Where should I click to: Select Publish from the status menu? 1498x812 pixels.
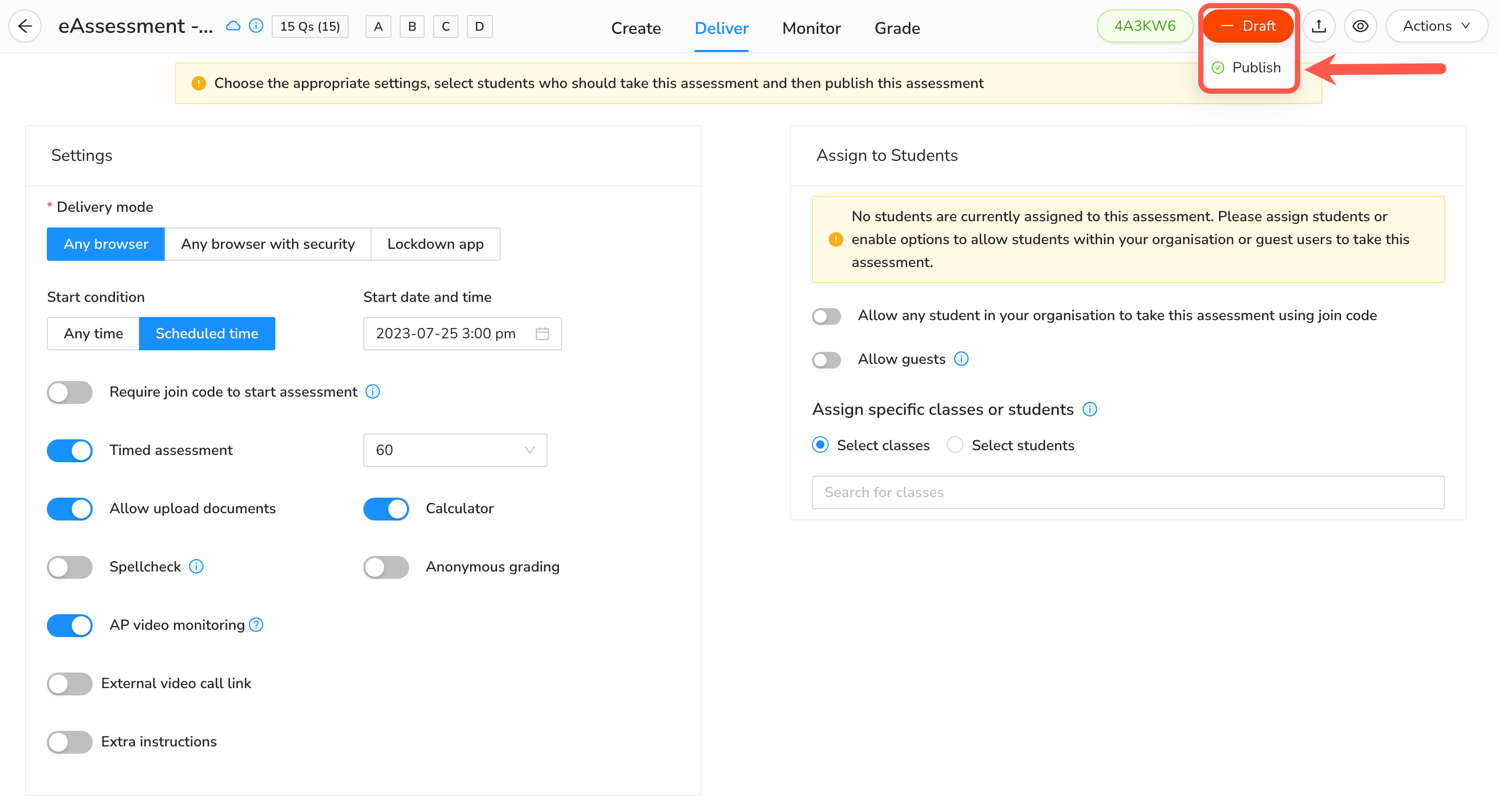[x=1248, y=68]
